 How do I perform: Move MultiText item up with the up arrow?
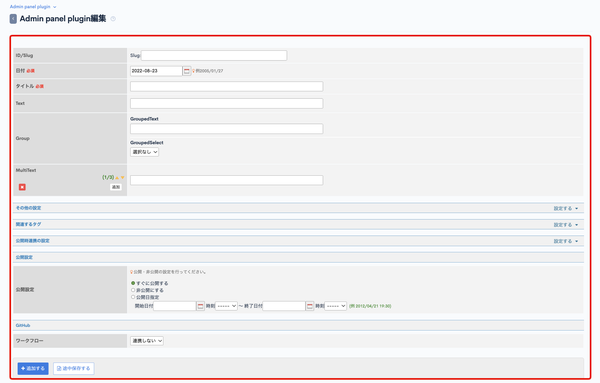(x=117, y=178)
